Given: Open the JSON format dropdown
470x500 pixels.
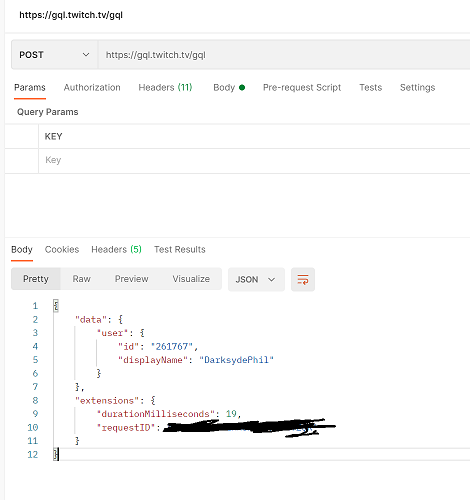Looking at the screenshot, I should pos(256,279).
